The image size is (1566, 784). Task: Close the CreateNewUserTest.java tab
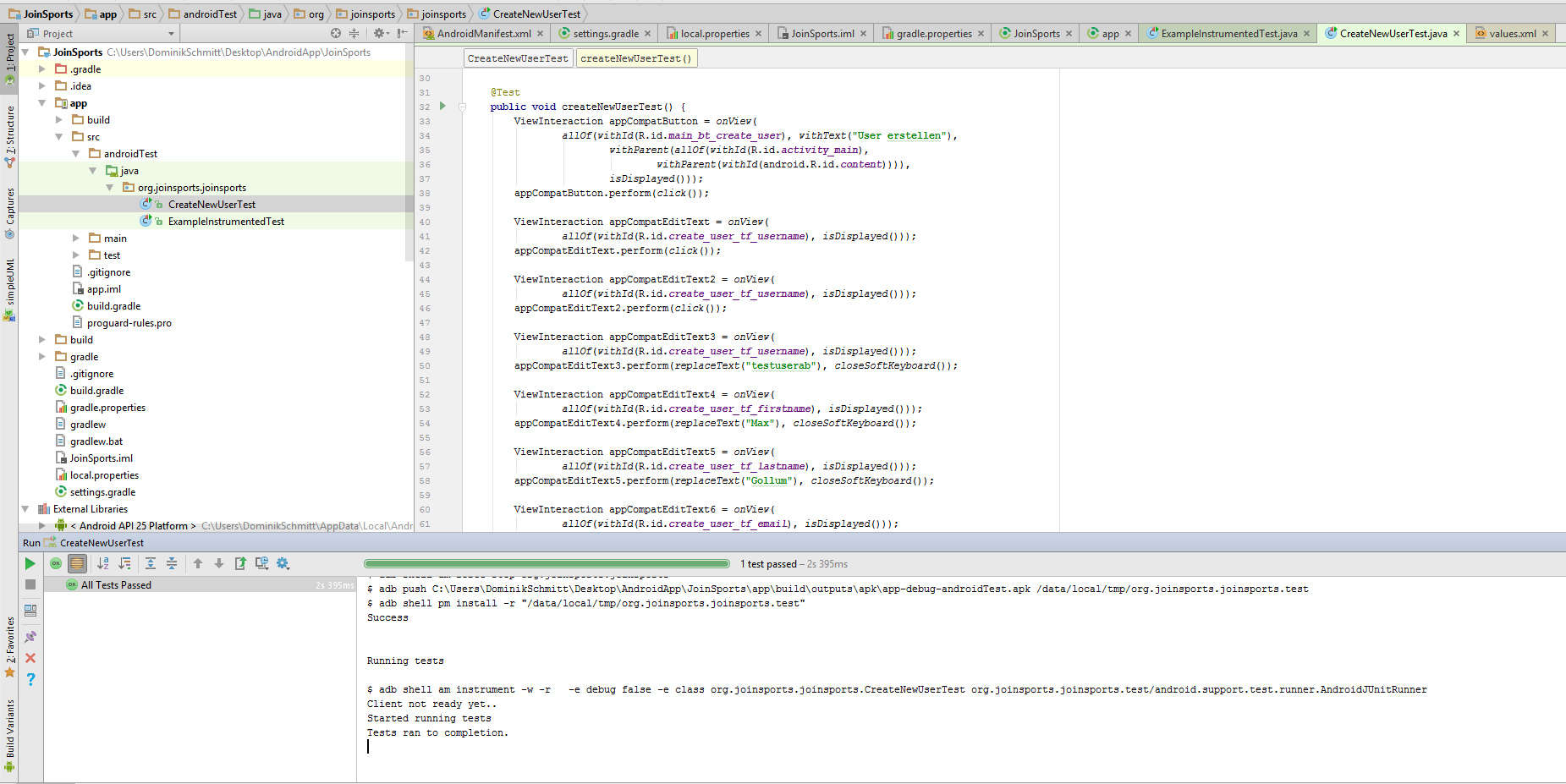pyautogui.click(x=1456, y=34)
